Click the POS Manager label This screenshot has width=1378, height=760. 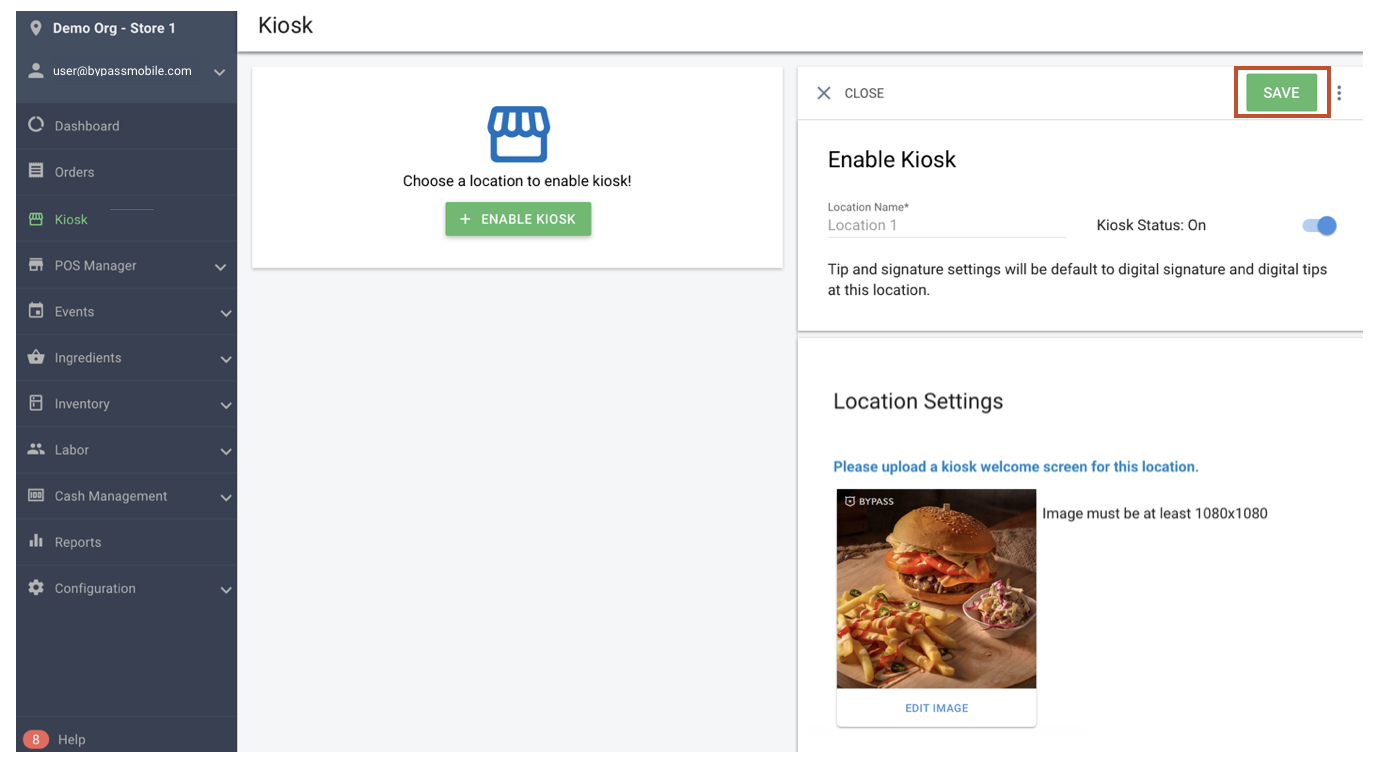pos(96,266)
